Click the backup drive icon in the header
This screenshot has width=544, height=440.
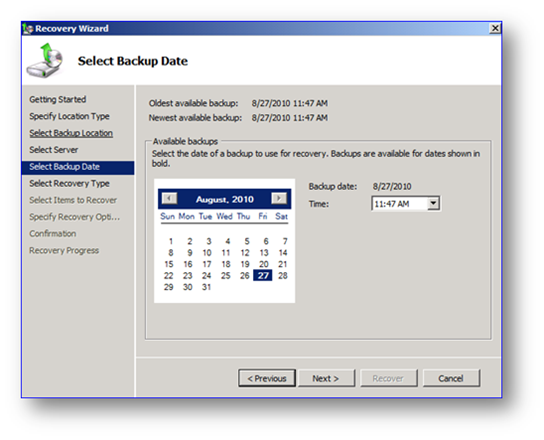pyautogui.click(x=45, y=61)
